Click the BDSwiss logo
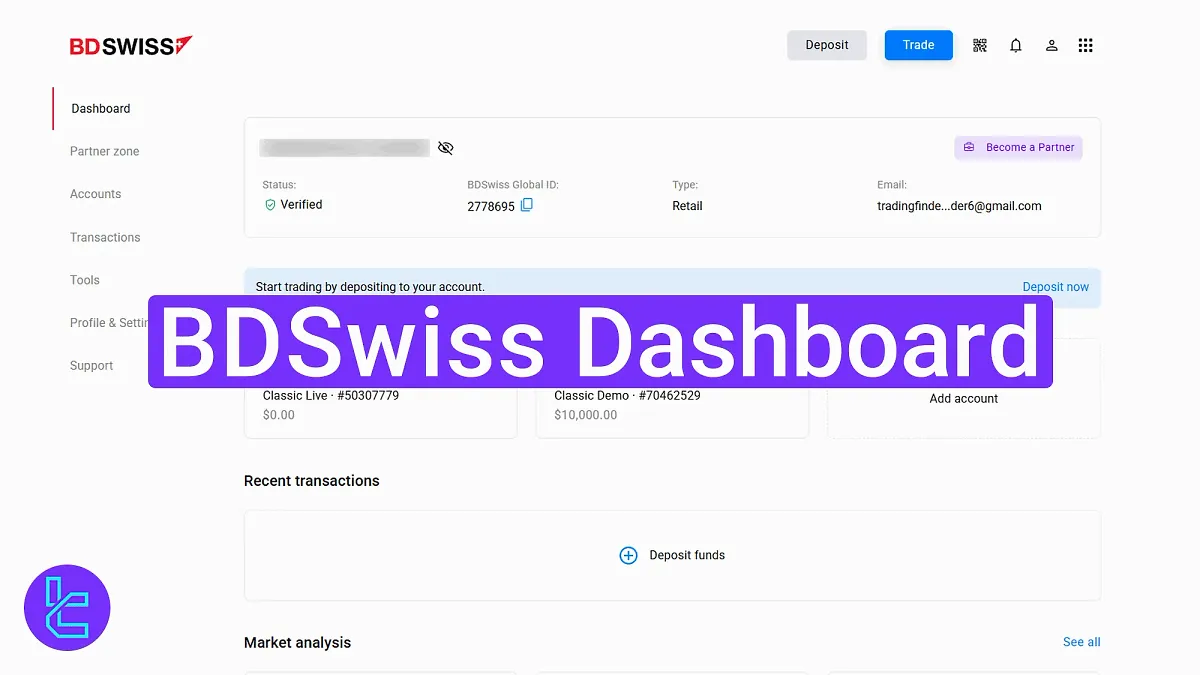This screenshot has width=1200, height=675. tap(130, 45)
